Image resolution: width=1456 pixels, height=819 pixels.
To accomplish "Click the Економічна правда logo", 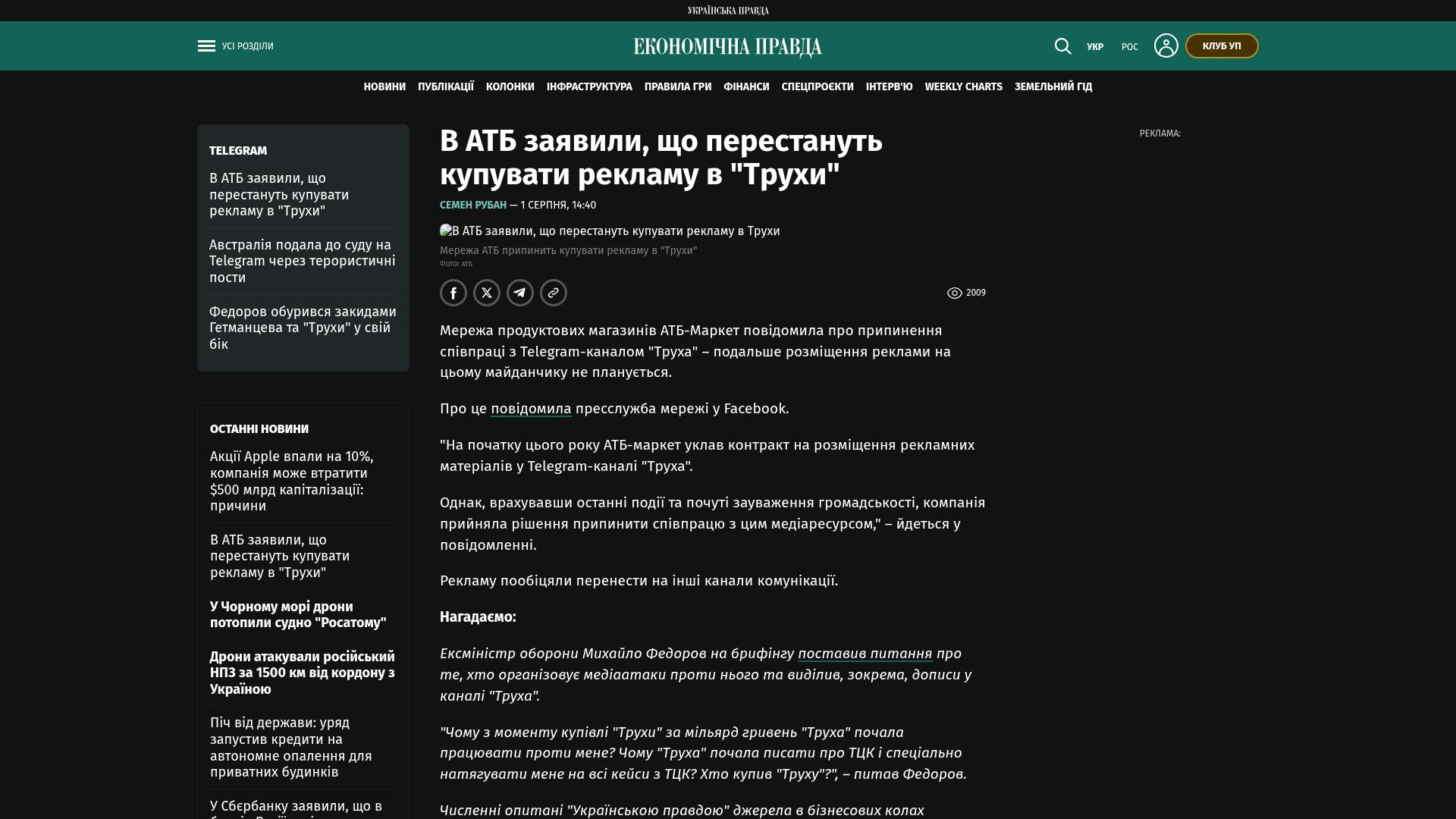I will tap(728, 47).
